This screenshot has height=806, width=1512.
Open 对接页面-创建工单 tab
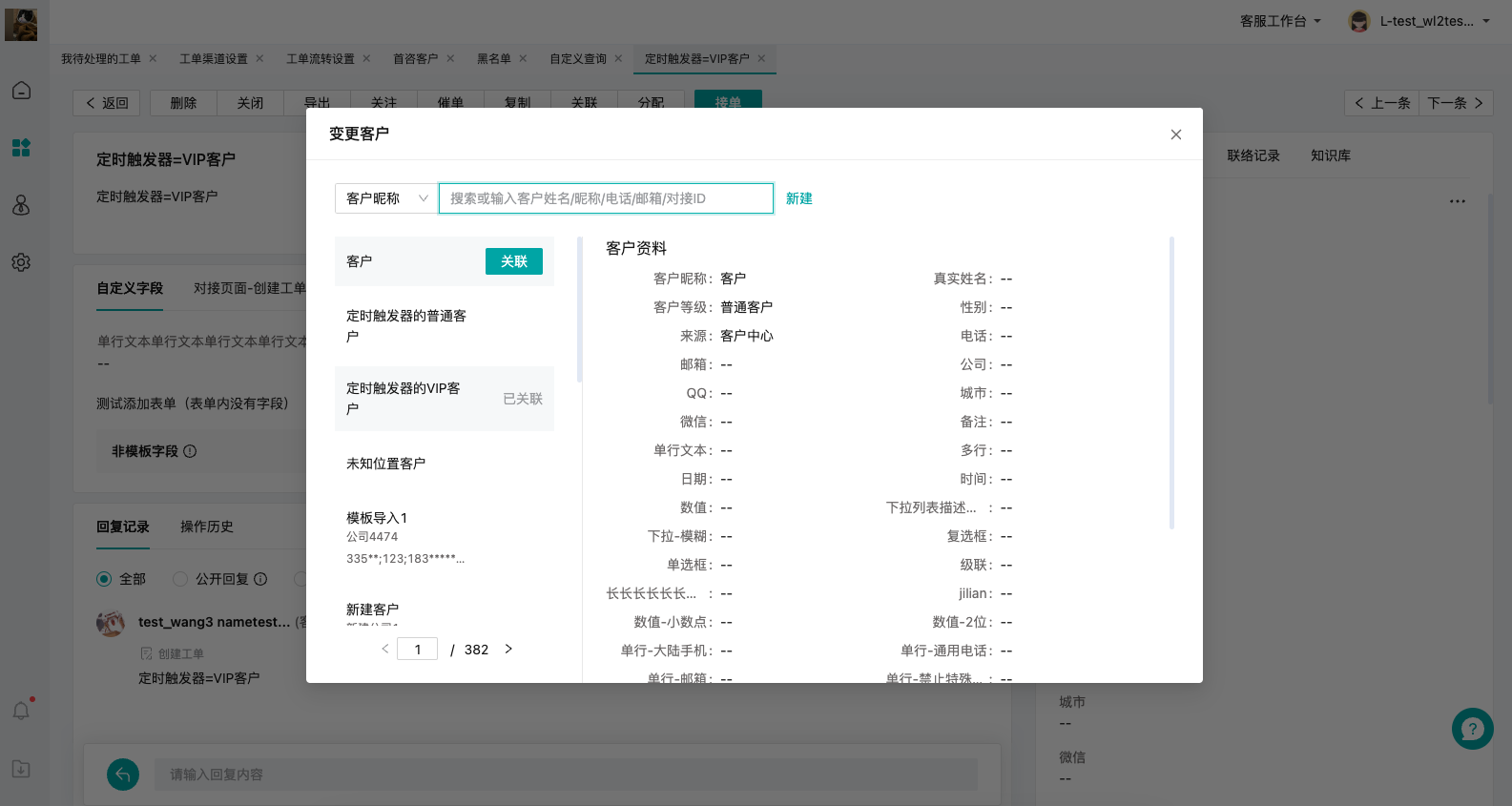coord(250,288)
